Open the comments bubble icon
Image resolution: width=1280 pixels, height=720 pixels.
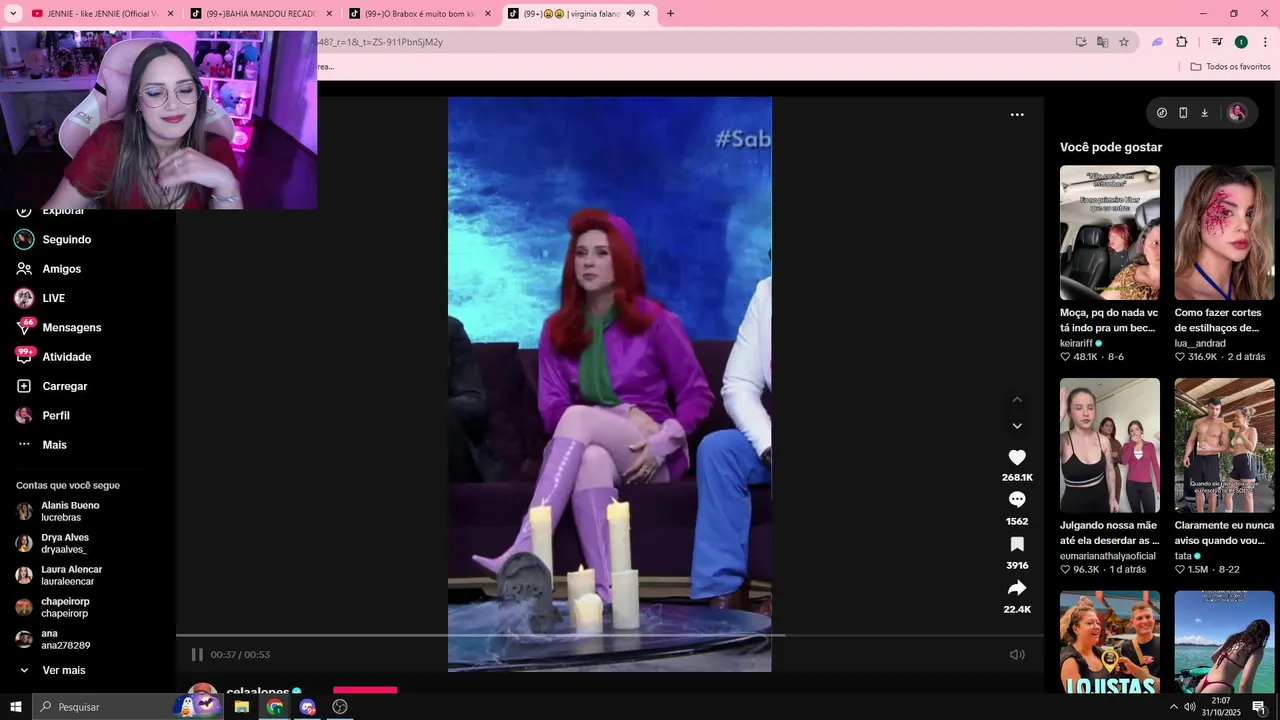pyautogui.click(x=1017, y=500)
